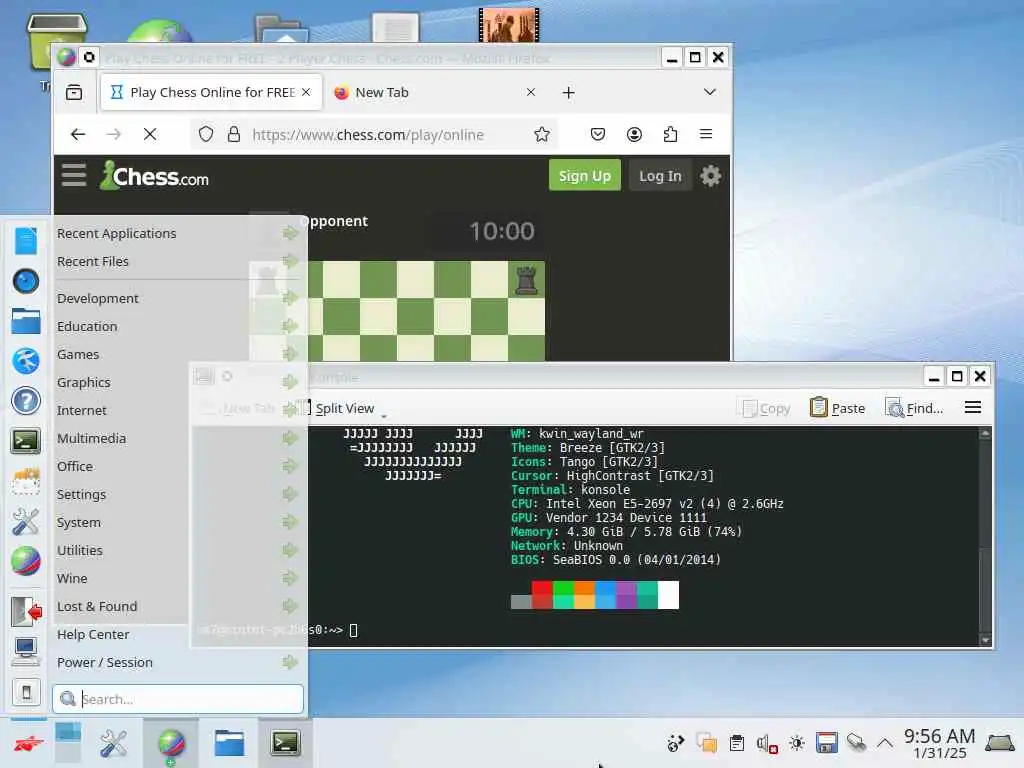Click the Log In button
Viewport: 1024px width, 768px height.
(660, 176)
